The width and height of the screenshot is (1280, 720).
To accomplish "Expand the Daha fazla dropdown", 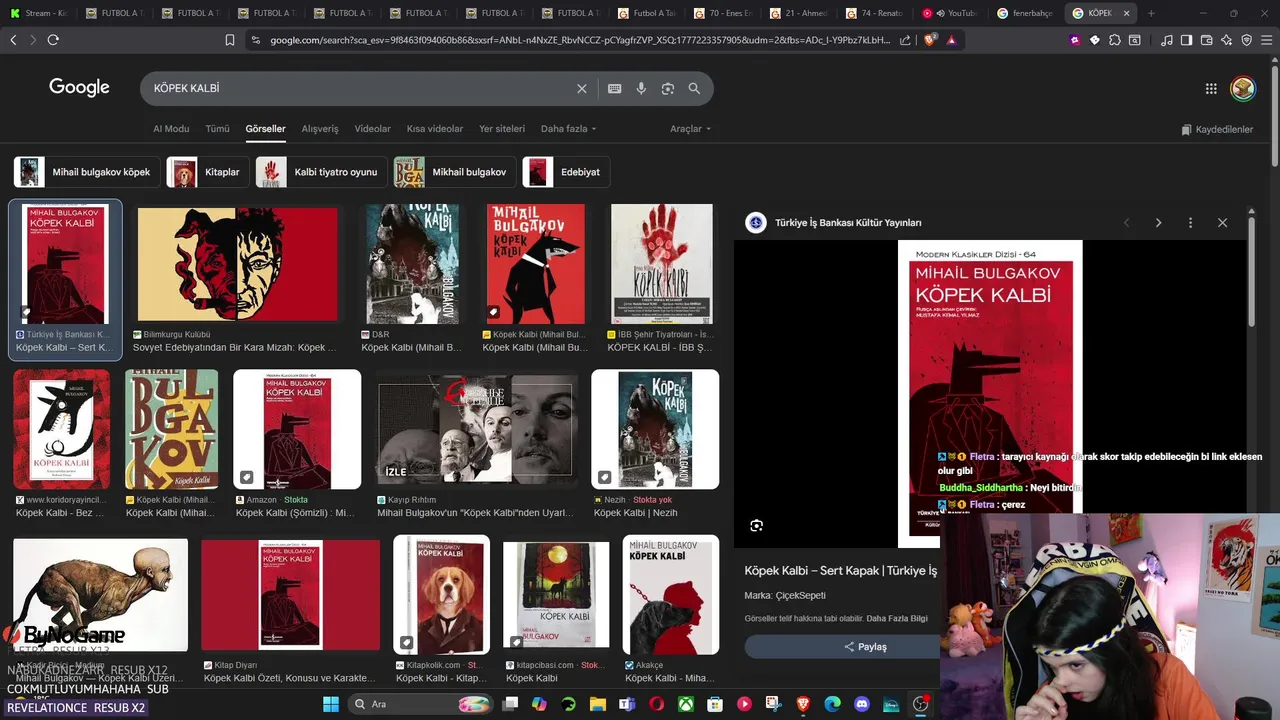I will [568, 129].
